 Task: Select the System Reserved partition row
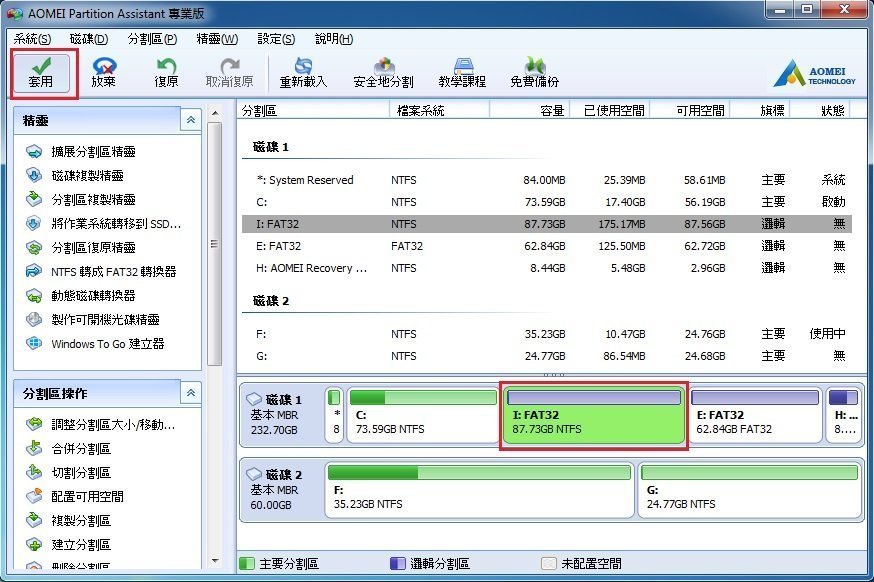pos(547,180)
